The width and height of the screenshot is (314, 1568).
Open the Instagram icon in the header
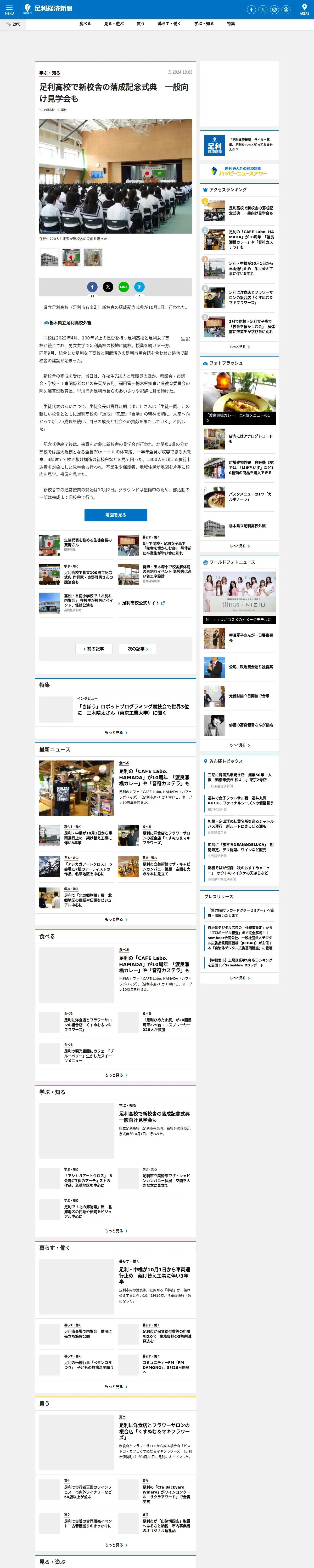[x=274, y=9]
